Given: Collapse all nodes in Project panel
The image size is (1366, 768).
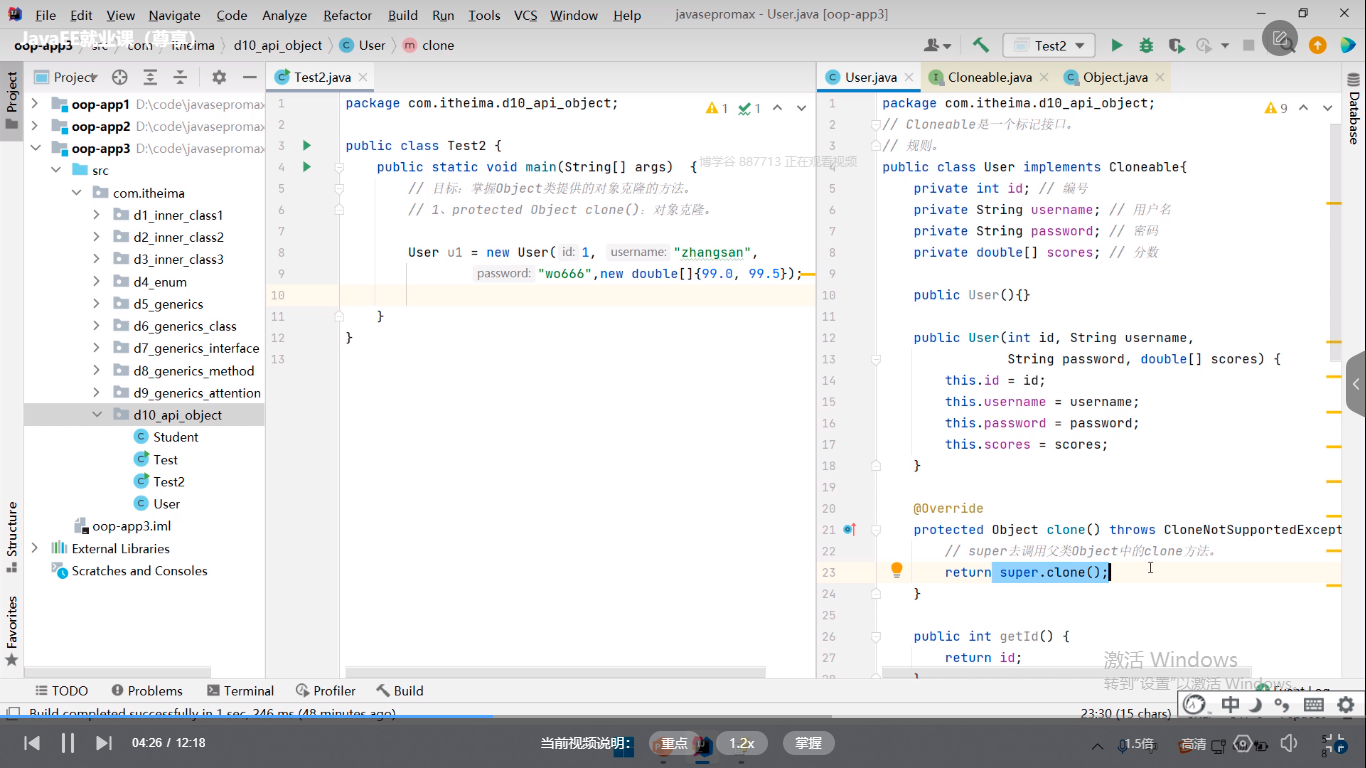Looking at the screenshot, I should (x=180, y=77).
